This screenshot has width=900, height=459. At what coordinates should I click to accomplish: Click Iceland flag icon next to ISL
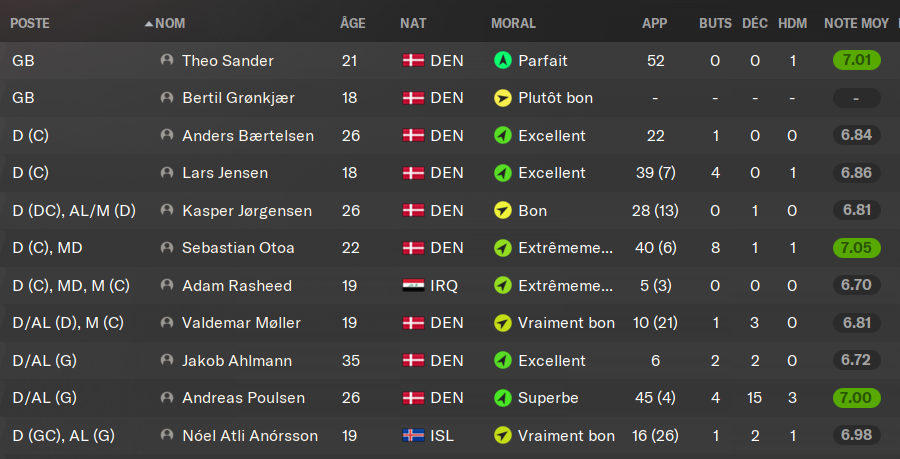(x=413, y=436)
